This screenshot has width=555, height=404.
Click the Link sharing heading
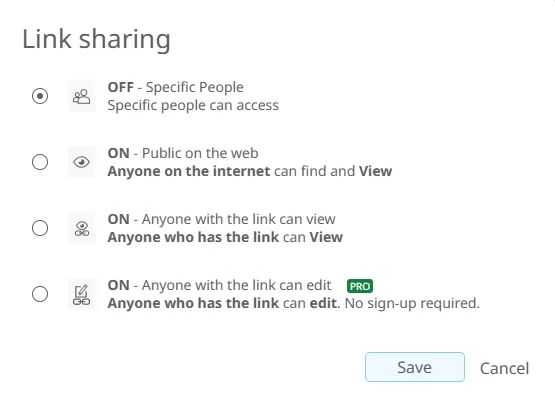(x=96, y=39)
